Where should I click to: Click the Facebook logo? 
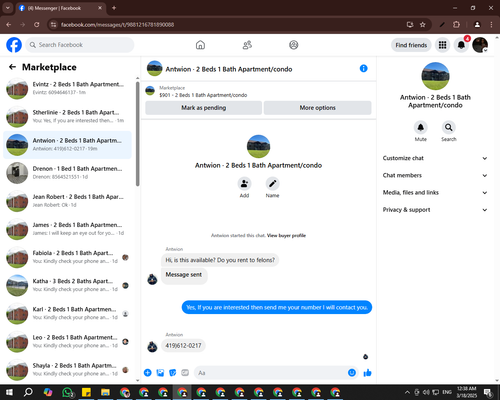14,45
